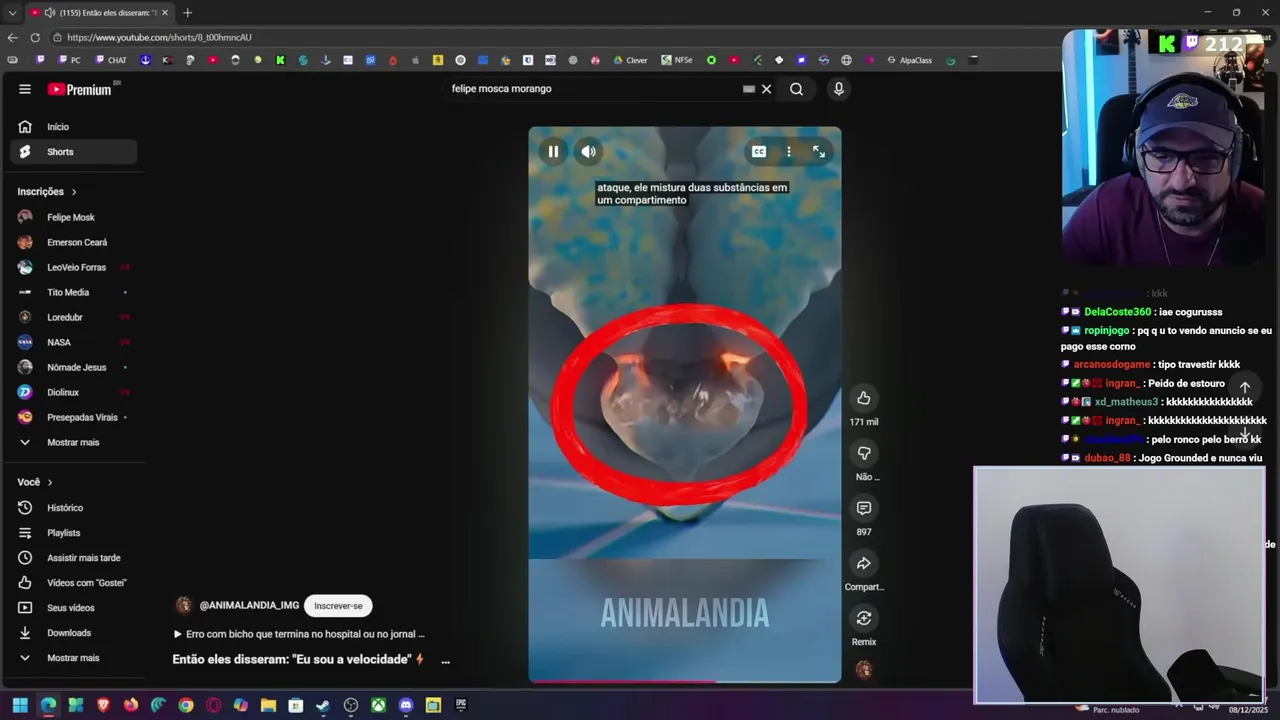Click the YouTube search input field
This screenshot has width=1280, height=720.
(x=595, y=89)
